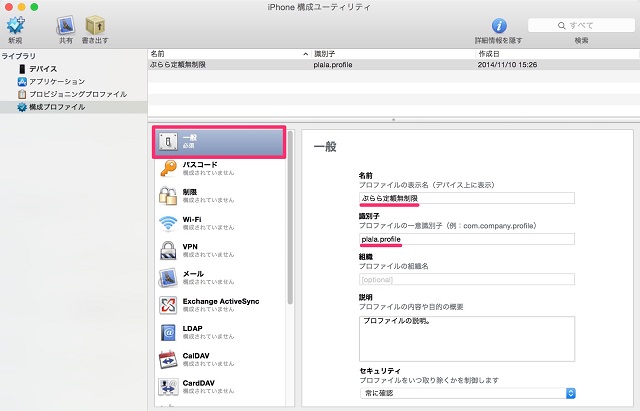This screenshot has width=640, height=411.
Task: Click the identifier column header
Action: point(393,54)
